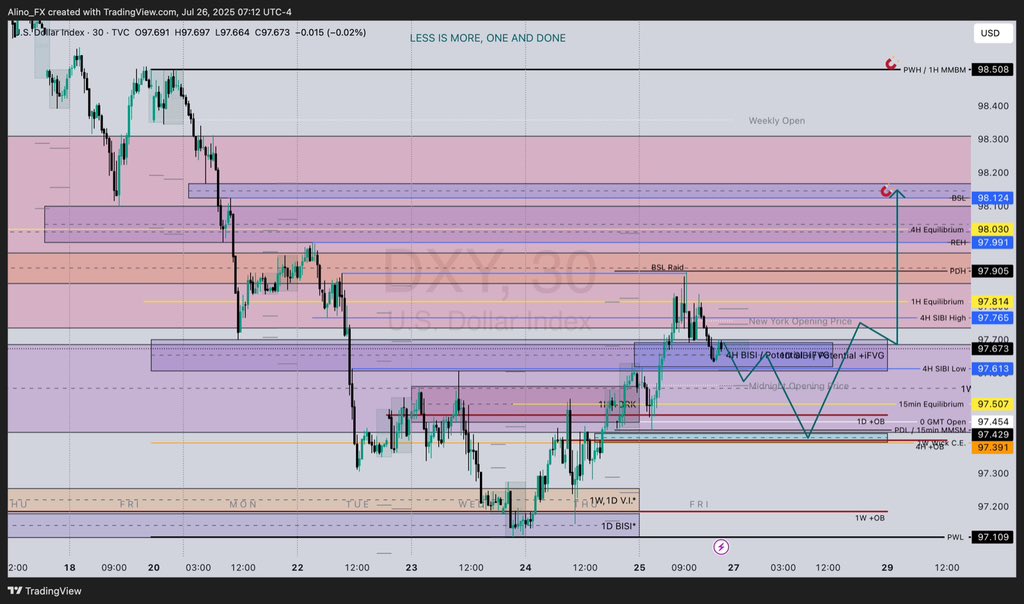Image resolution: width=1024 pixels, height=604 pixels.
Task: Click date 22 on the time axis
Action: click(x=298, y=567)
